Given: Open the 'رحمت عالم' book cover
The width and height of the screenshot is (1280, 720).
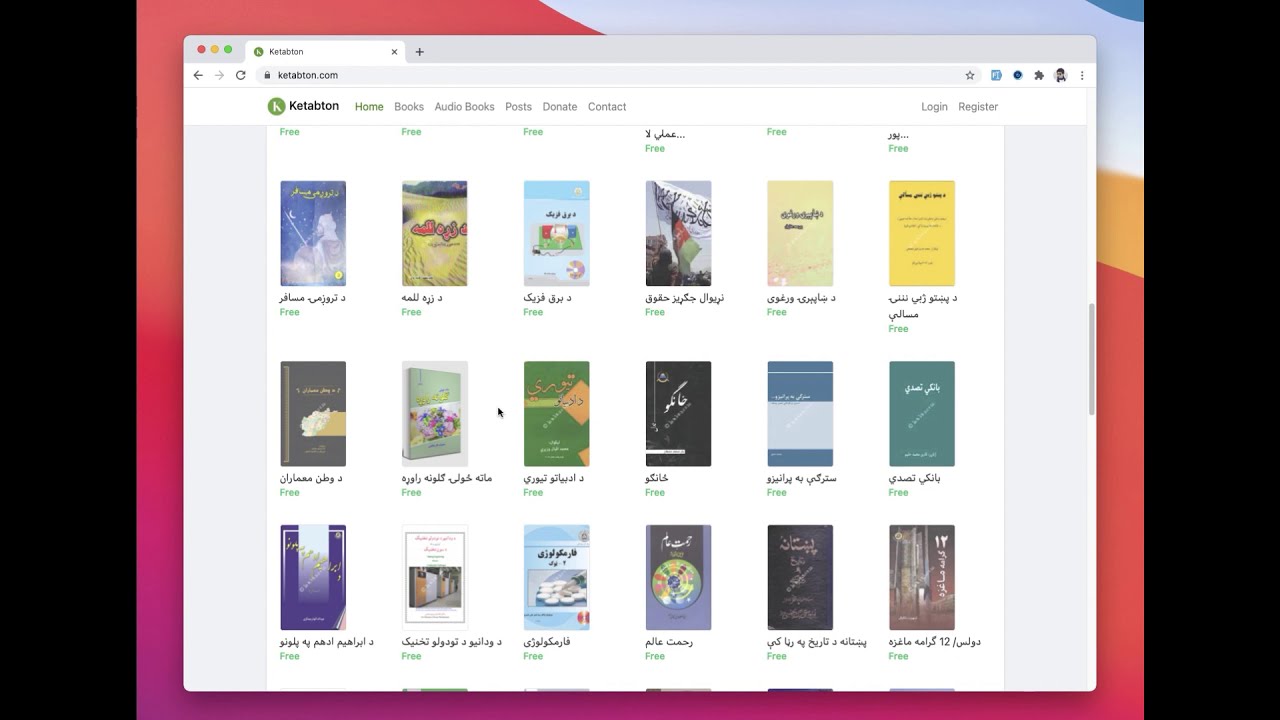Looking at the screenshot, I should point(678,578).
